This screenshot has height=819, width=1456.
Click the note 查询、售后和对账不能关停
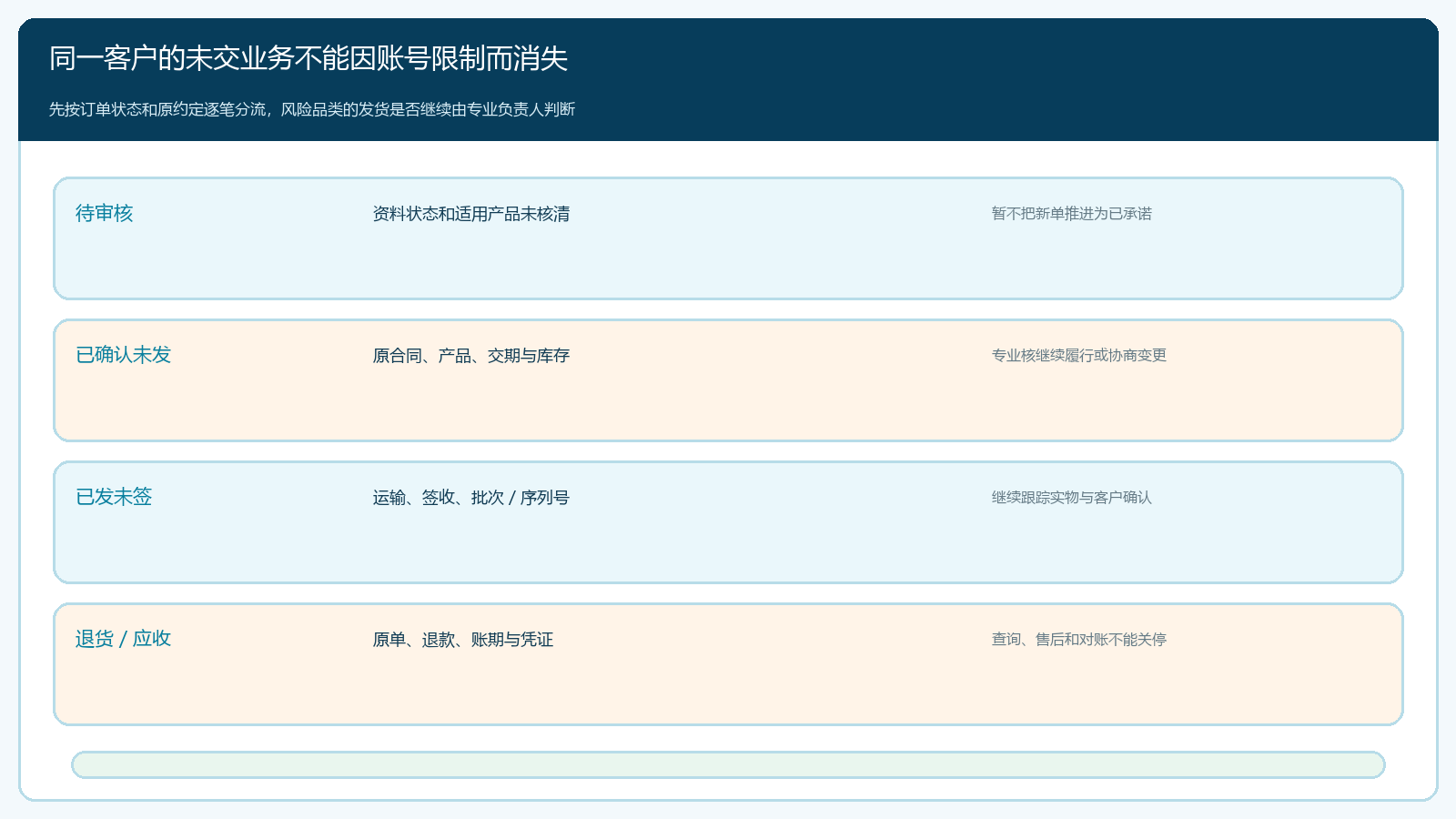click(1079, 640)
